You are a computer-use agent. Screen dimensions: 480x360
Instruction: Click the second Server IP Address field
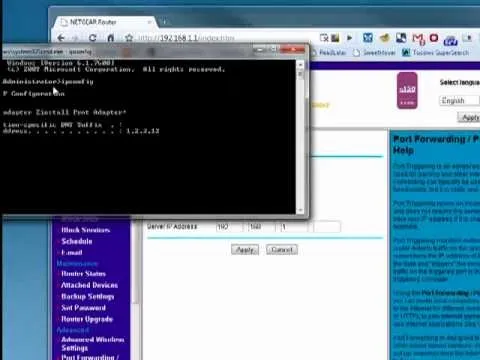pyautogui.click(x=262, y=227)
